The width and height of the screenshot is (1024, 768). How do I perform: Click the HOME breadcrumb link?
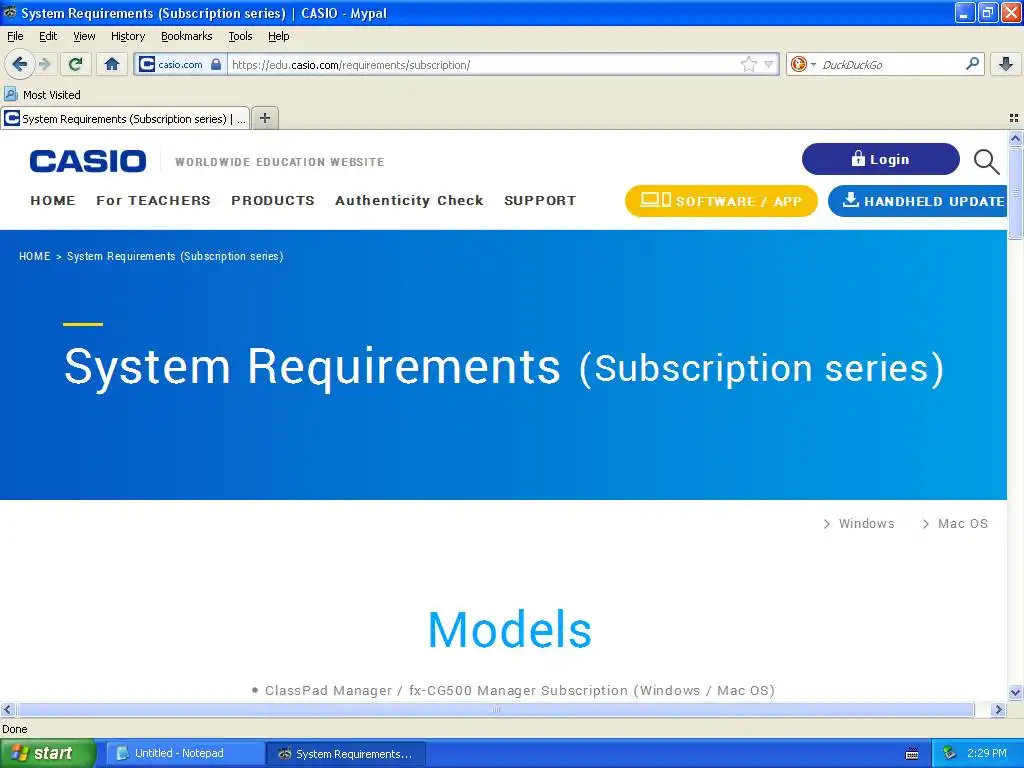coord(35,256)
